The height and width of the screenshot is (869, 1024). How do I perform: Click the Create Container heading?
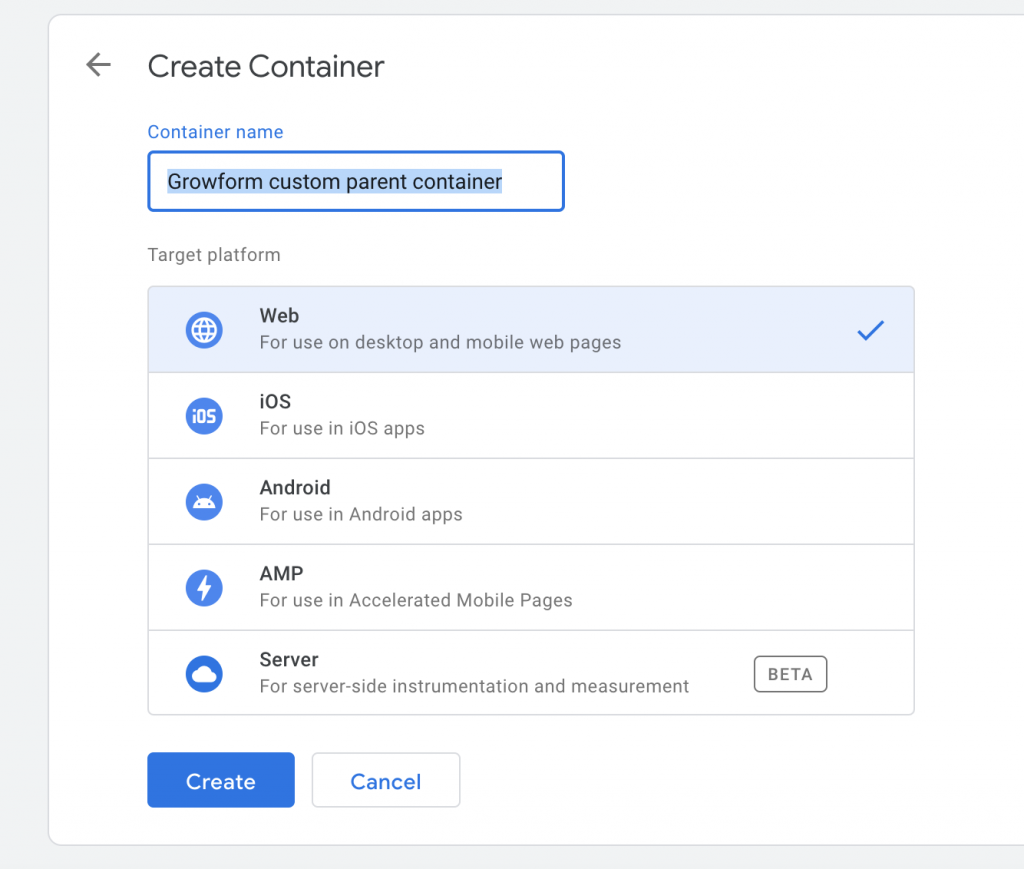pyautogui.click(x=266, y=67)
